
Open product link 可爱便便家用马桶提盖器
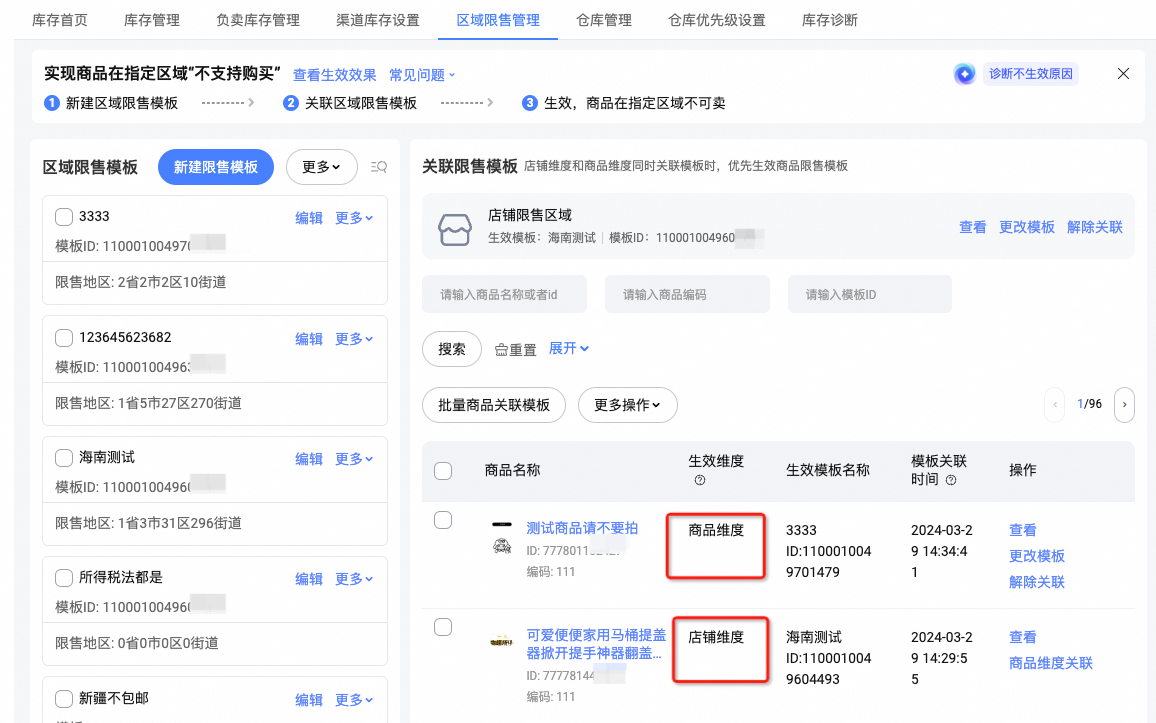coord(596,644)
